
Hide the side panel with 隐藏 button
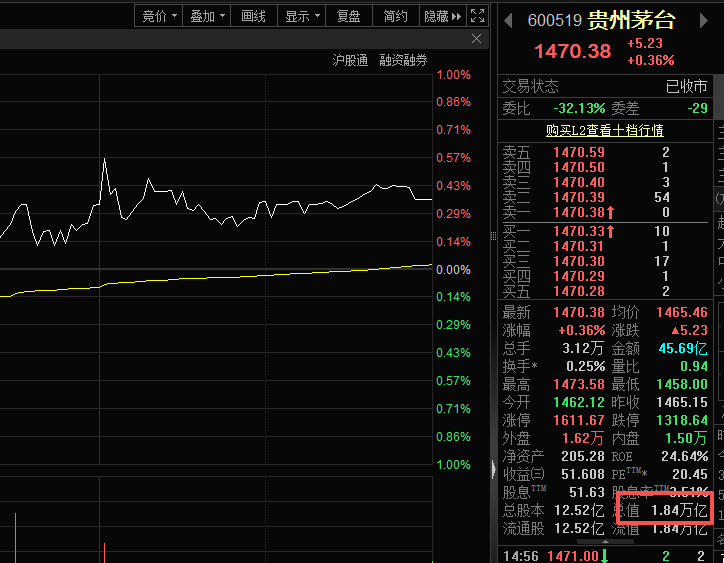tap(441, 16)
